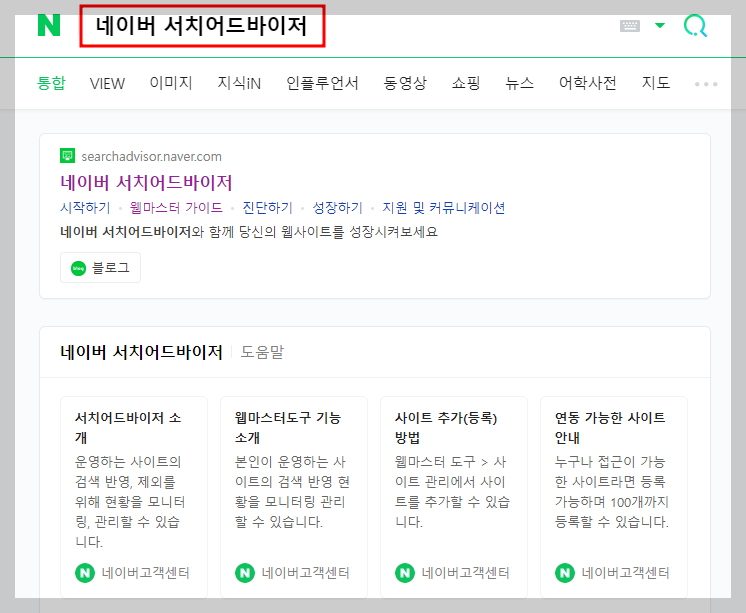
Task: Switch to the 어학사전 tab
Action: tap(588, 83)
